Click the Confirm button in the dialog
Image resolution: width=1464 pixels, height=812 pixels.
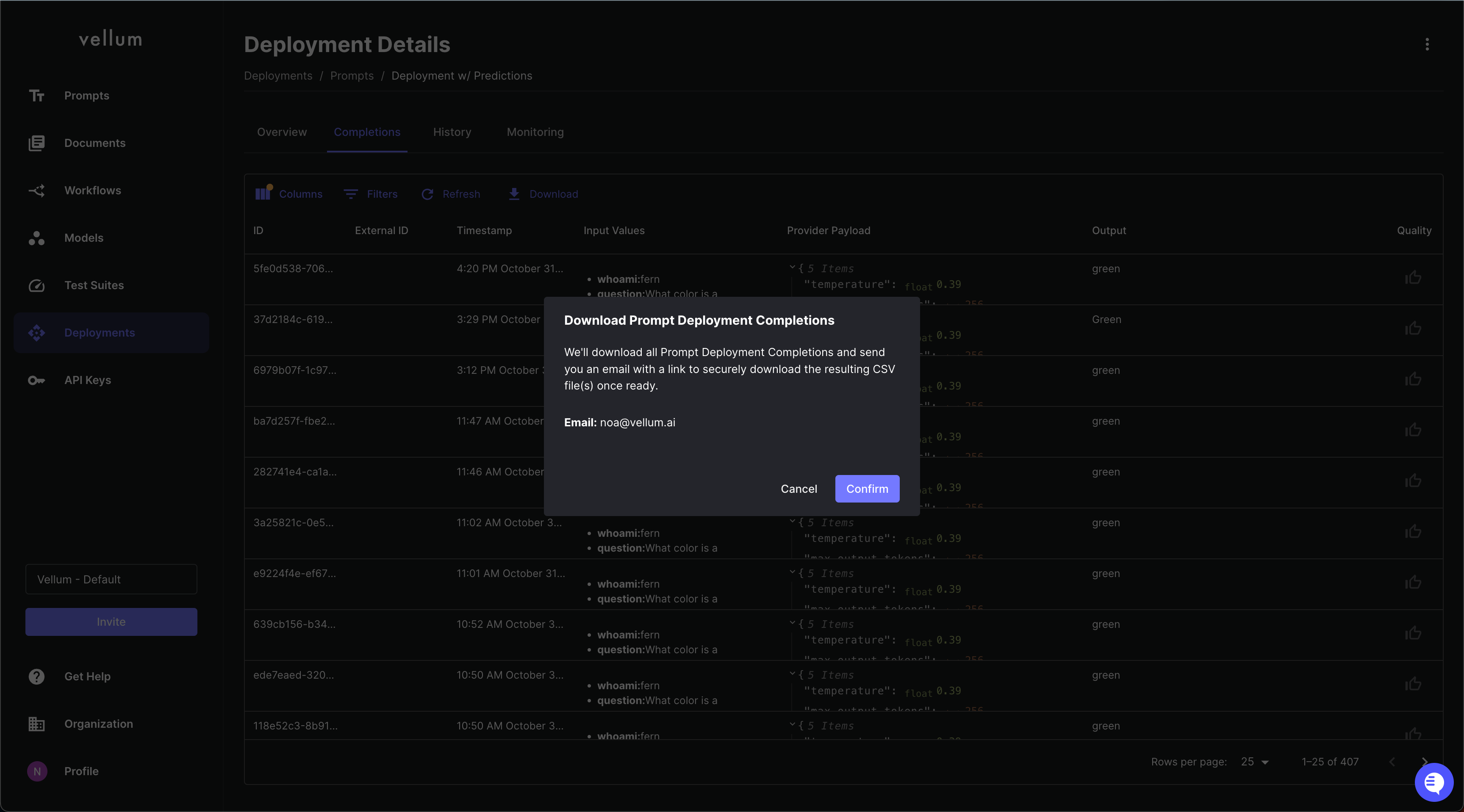coord(867,489)
